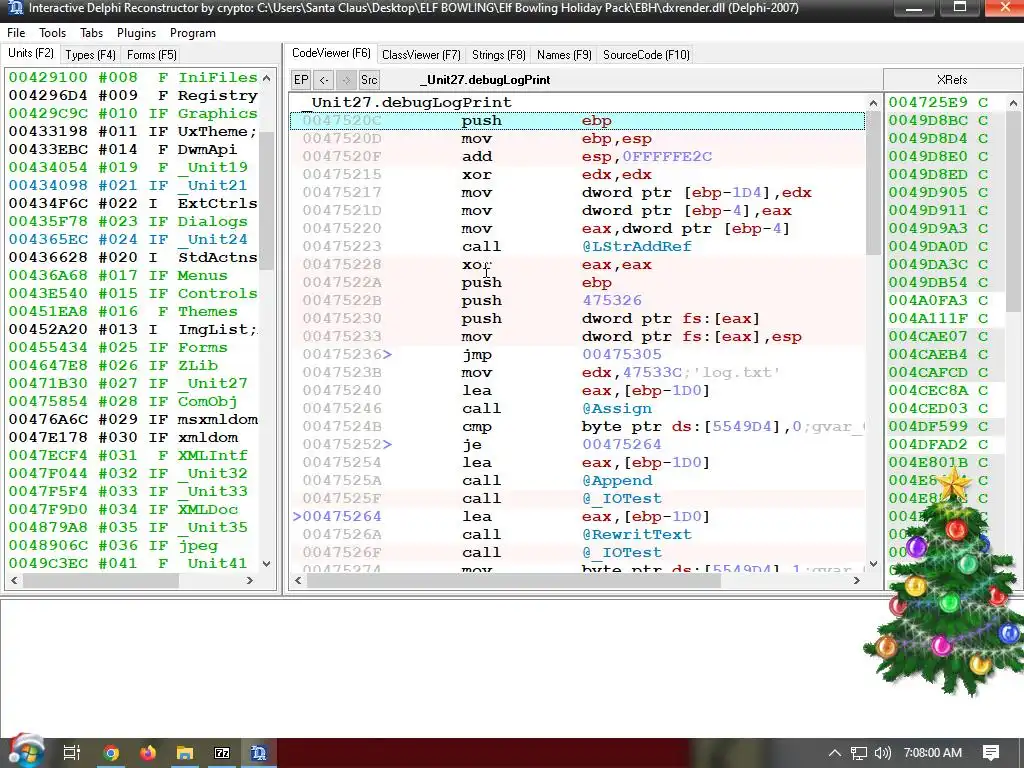Switch to Forms (F5) tab
This screenshot has height=768, width=1024.
point(152,55)
